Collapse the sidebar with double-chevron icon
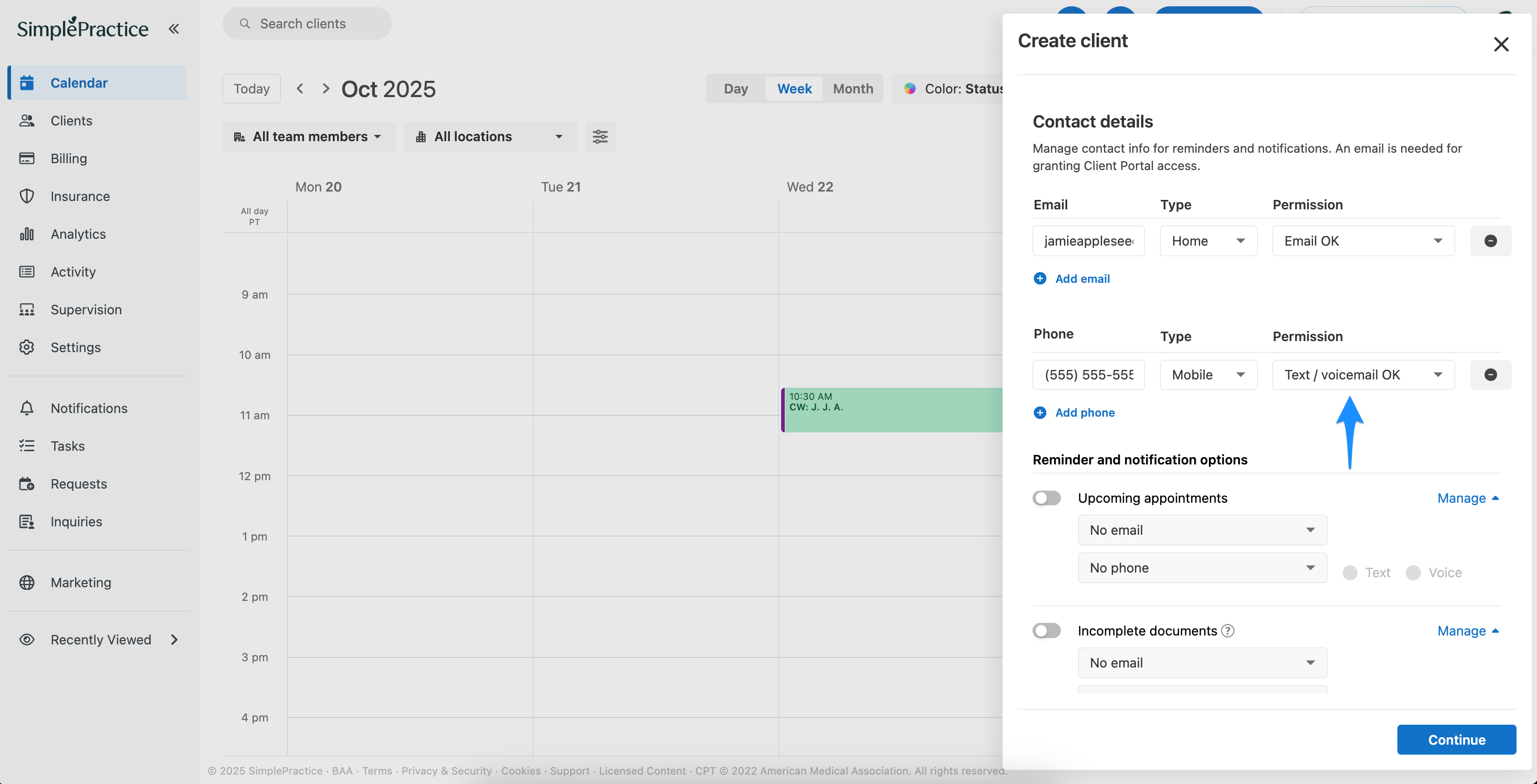Image resolution: width=1537 pixels, height=784 pixels. (x=174, y=29)
